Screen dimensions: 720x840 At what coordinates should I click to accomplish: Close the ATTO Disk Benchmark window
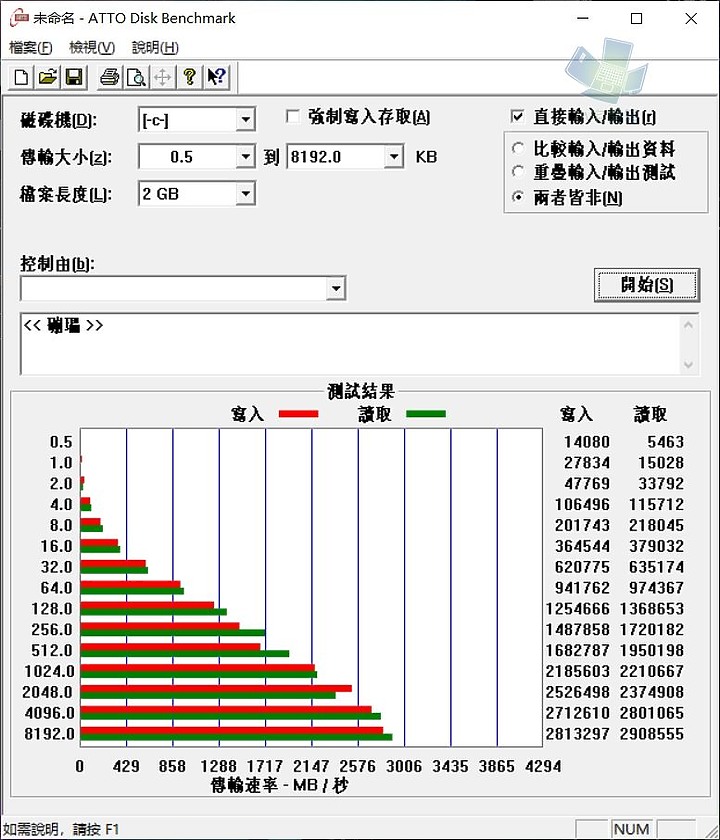tap(691, 19)
